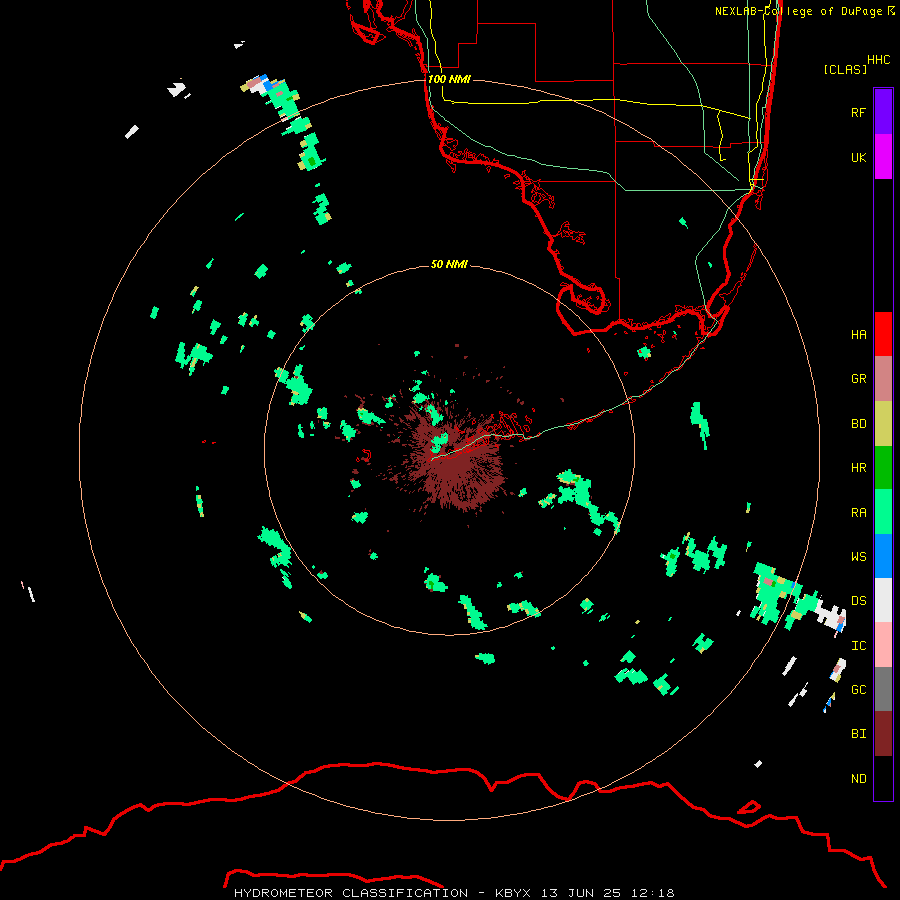The width and height of the screenshot is (900, 900).
Task: Click the RF purple legend swatch
Action: coord(883,111)
